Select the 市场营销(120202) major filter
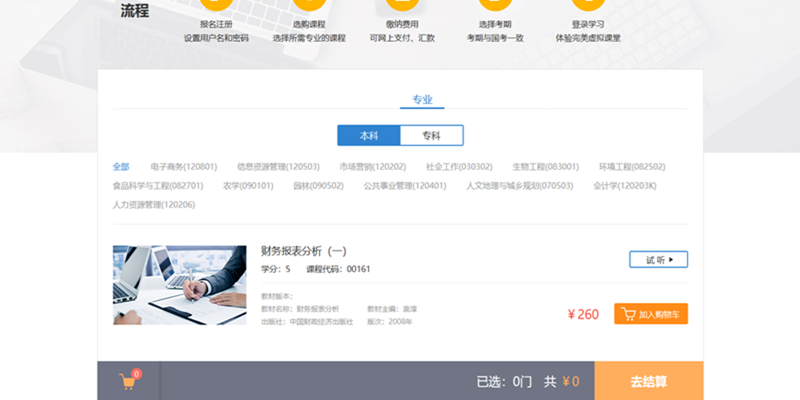The height and width of the screenshot is (400, 800). coord(372,167)
